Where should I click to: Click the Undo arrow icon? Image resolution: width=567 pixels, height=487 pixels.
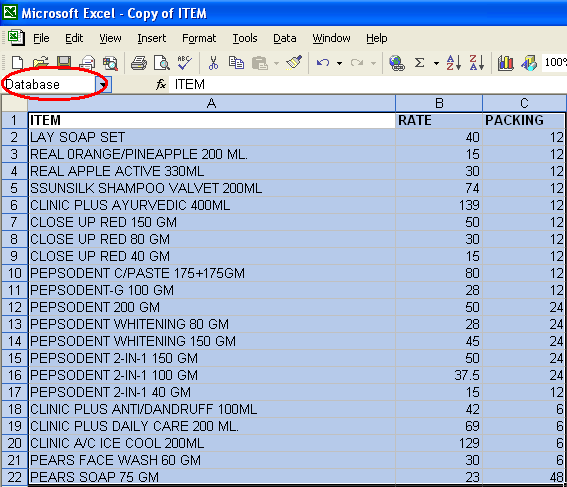point(323,63)
